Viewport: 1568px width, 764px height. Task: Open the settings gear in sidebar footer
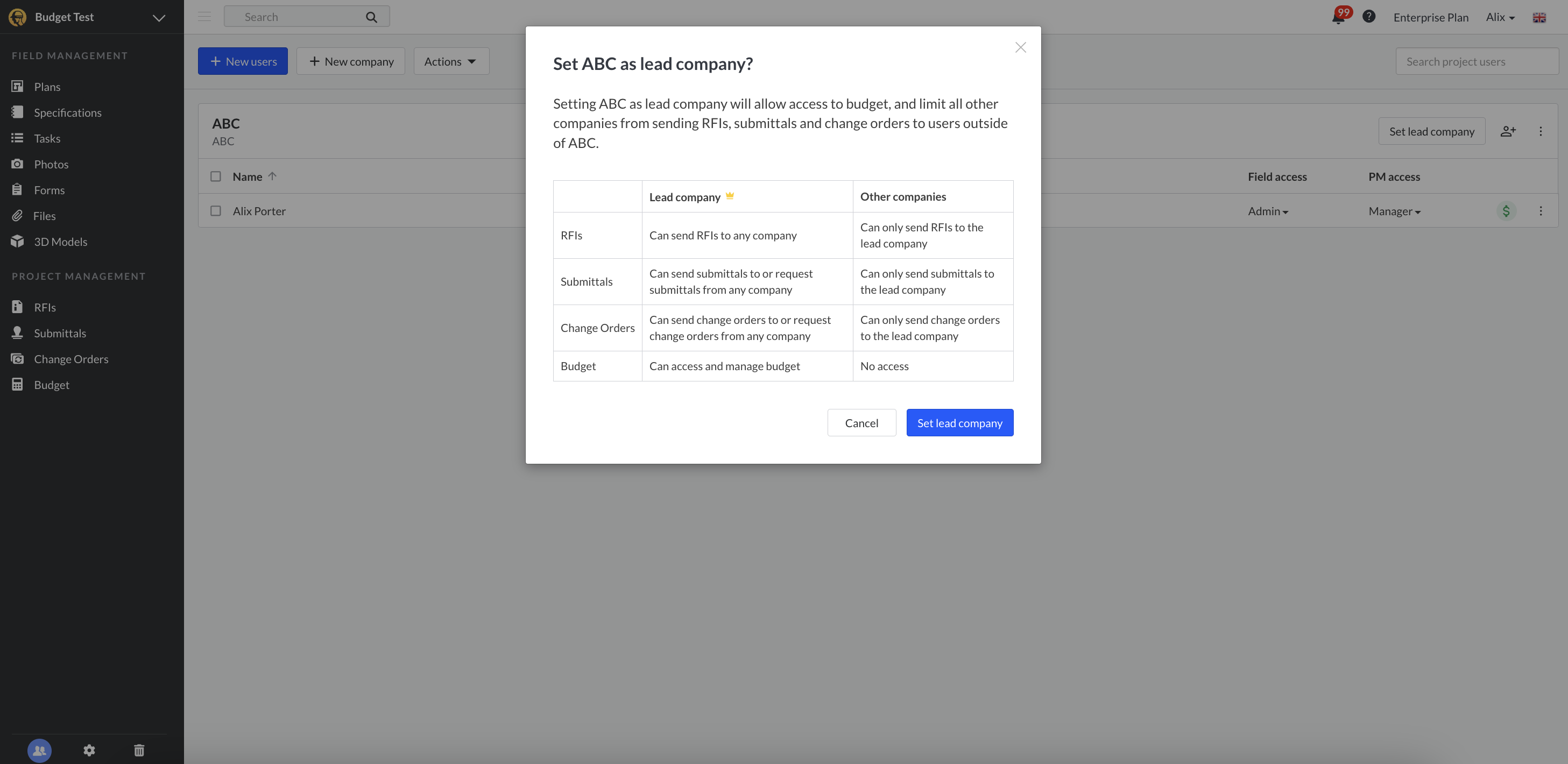coord(89,750)
